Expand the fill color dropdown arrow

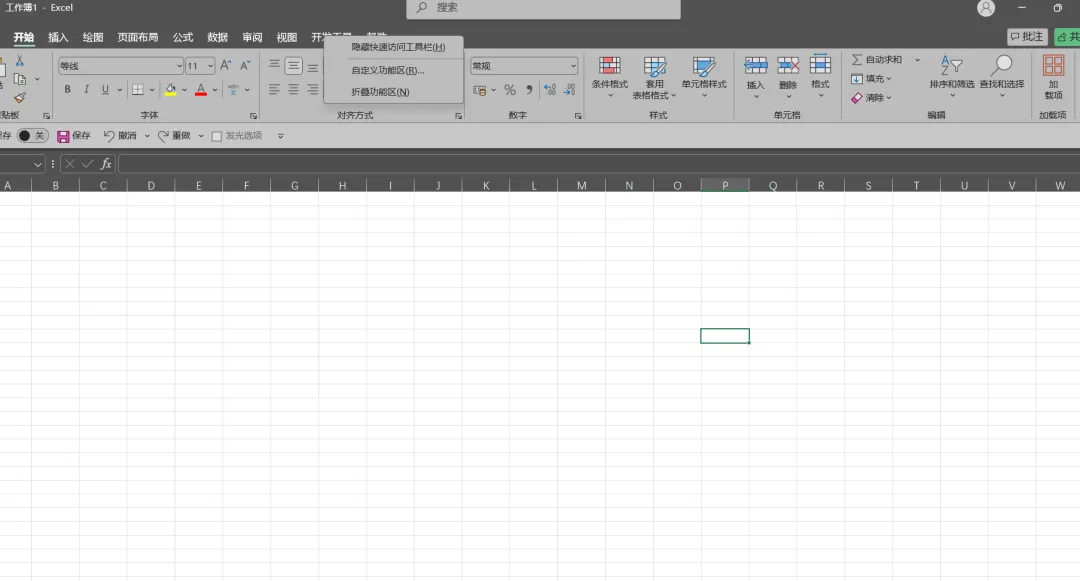(x=184, y=90)
